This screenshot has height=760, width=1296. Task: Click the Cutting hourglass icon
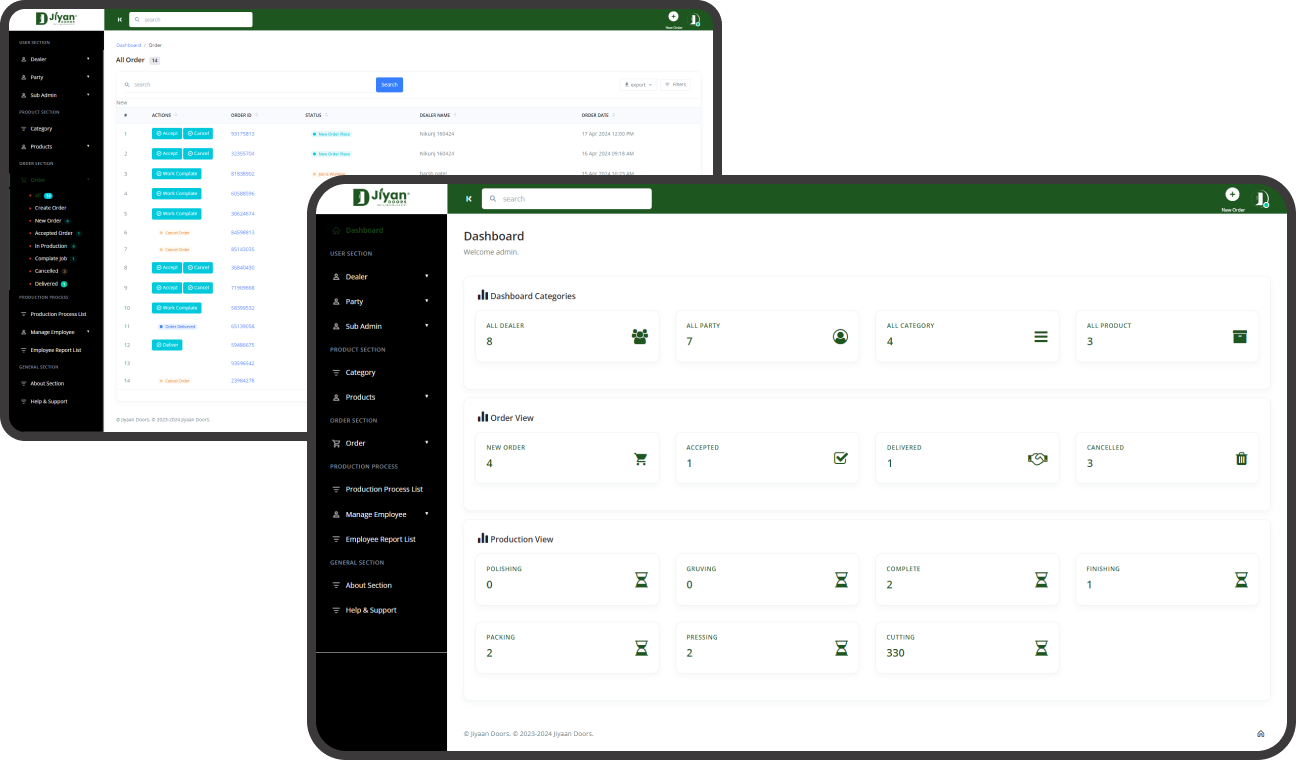[x=1041, y=648]
